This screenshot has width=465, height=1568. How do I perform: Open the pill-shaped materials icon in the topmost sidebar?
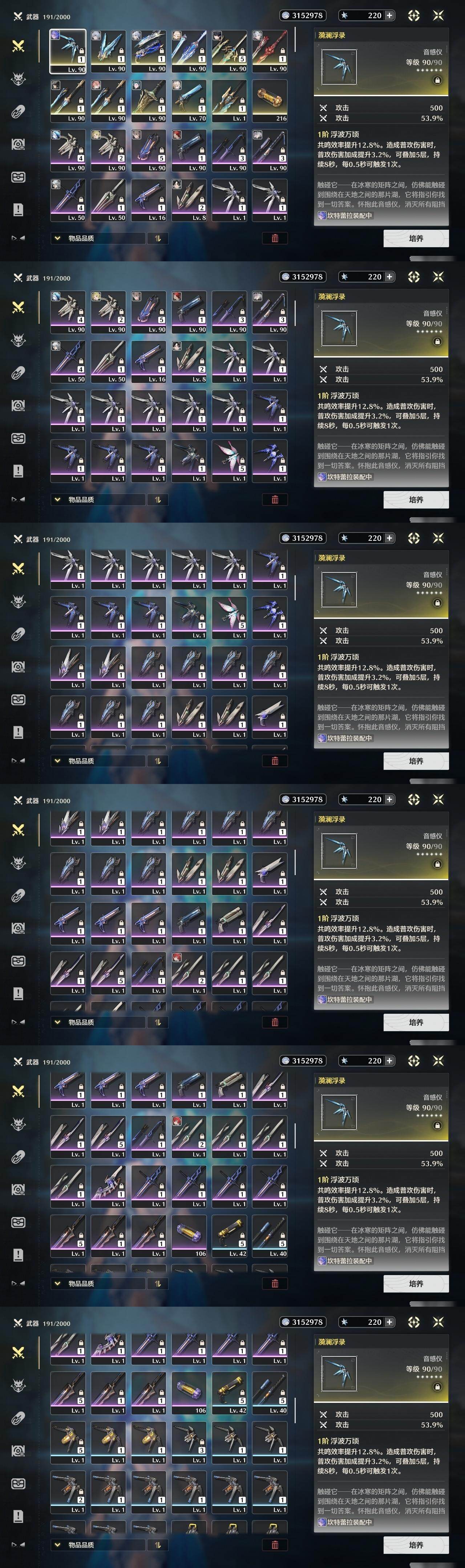coord(18,112)
